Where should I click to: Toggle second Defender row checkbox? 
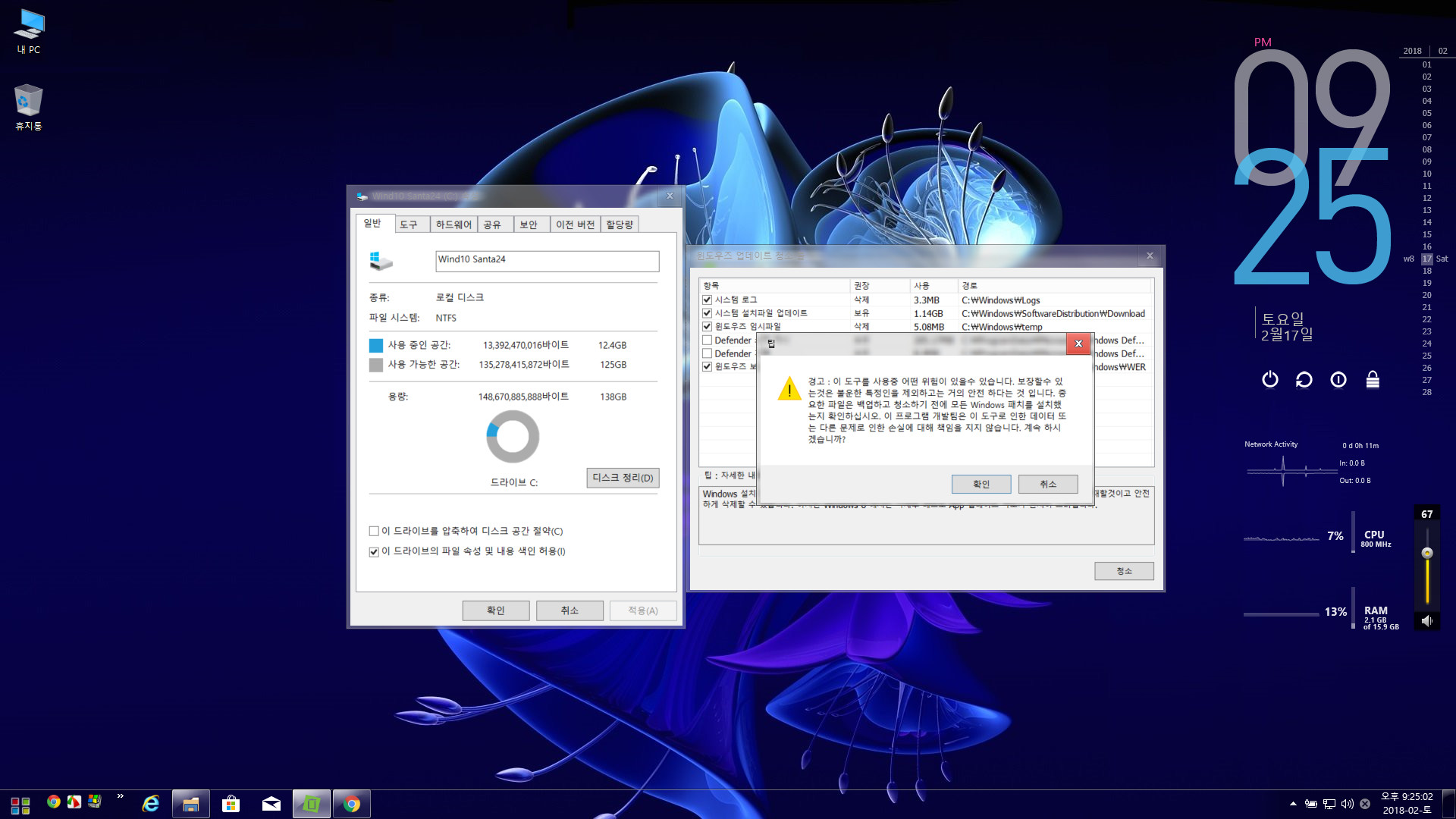pyautogui.click(x=707, y=353)
